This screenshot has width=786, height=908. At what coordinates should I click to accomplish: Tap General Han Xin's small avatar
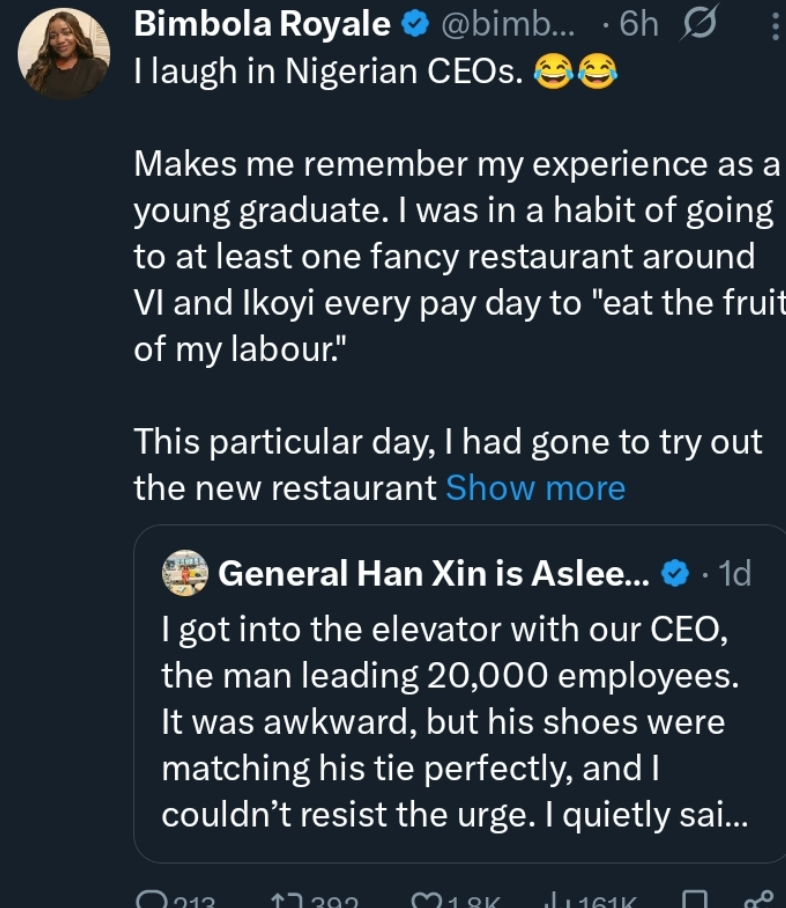coord(185,573)
